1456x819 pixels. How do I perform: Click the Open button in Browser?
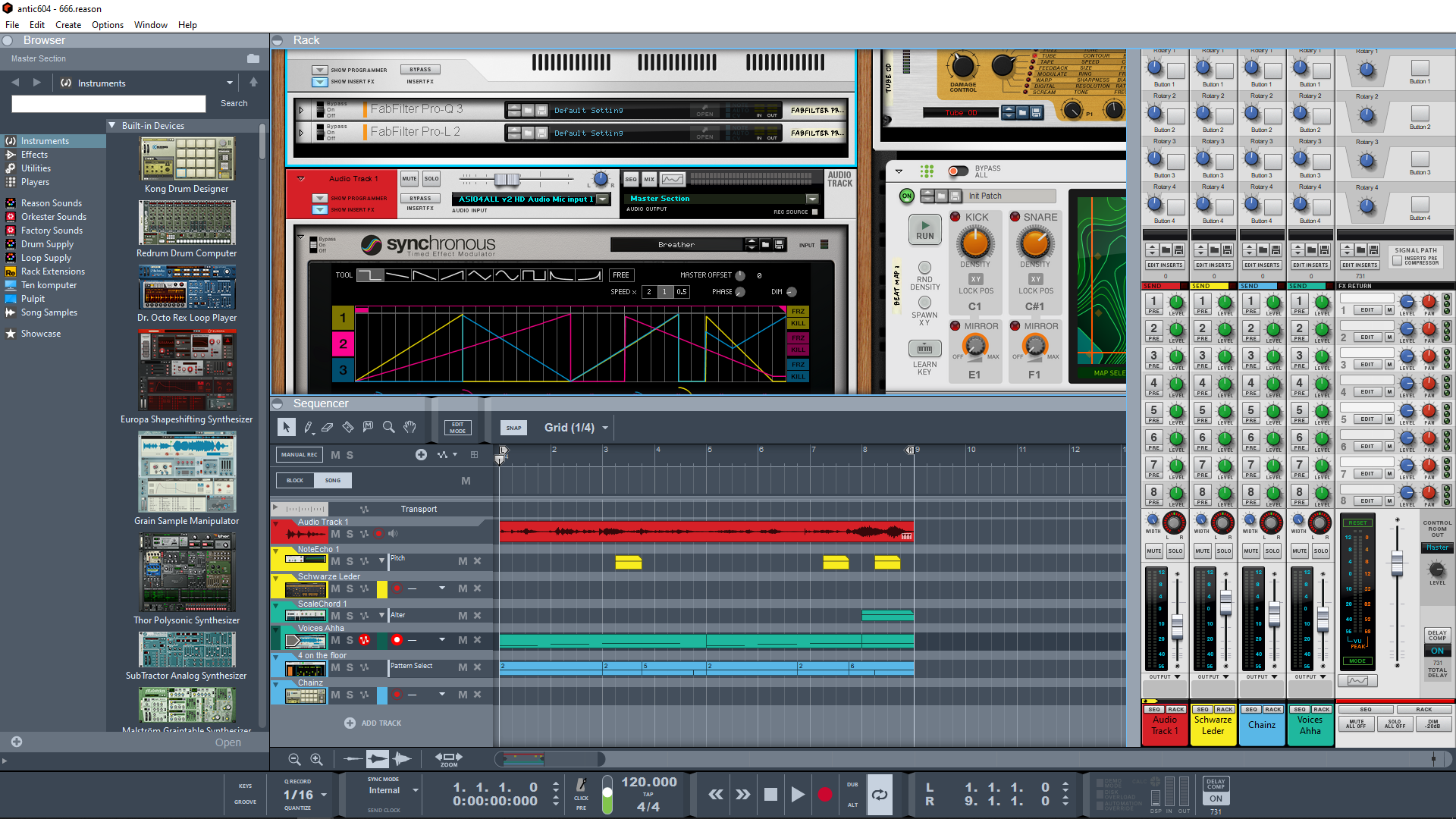point(227,742)
